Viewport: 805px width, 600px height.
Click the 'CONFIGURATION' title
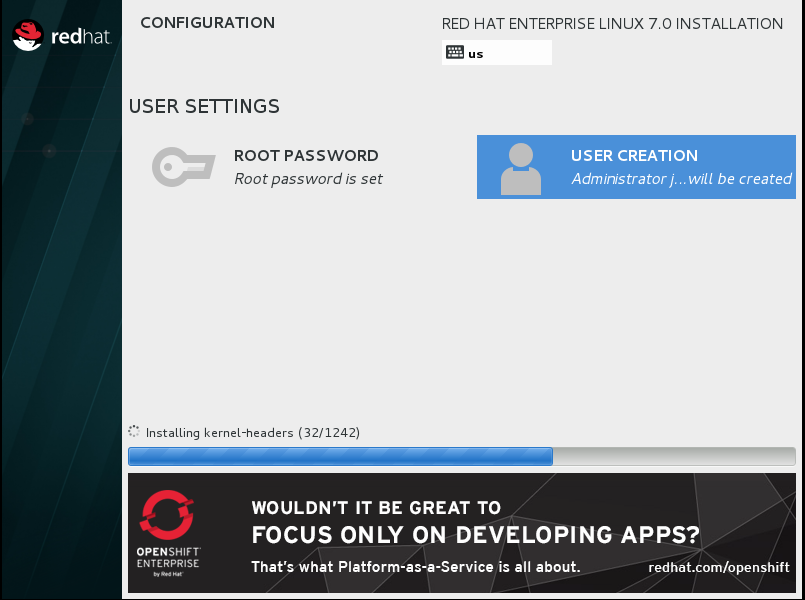pyautogui.click(x=207, y=23)
